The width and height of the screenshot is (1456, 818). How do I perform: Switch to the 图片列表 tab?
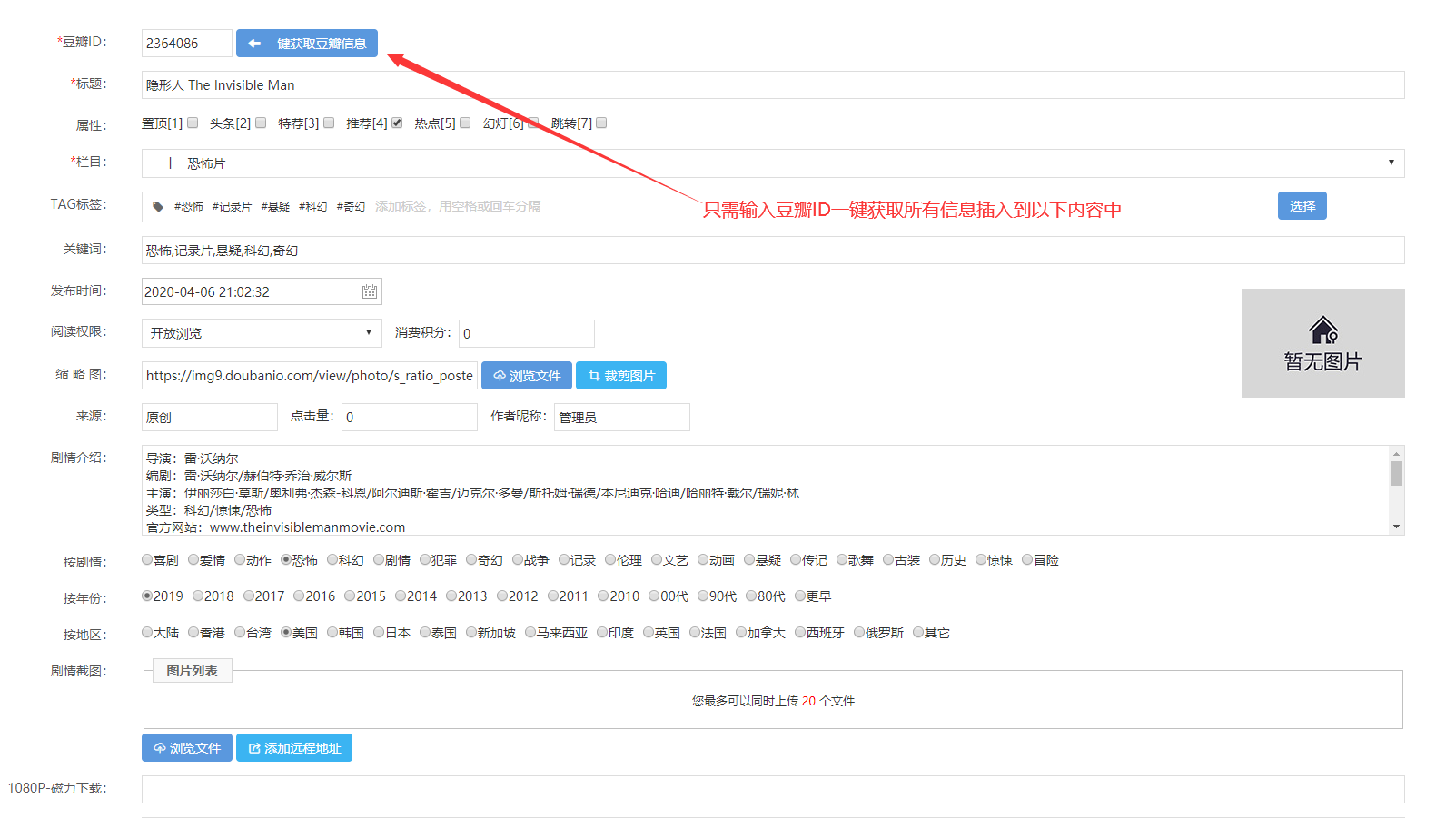click(192, 671)
